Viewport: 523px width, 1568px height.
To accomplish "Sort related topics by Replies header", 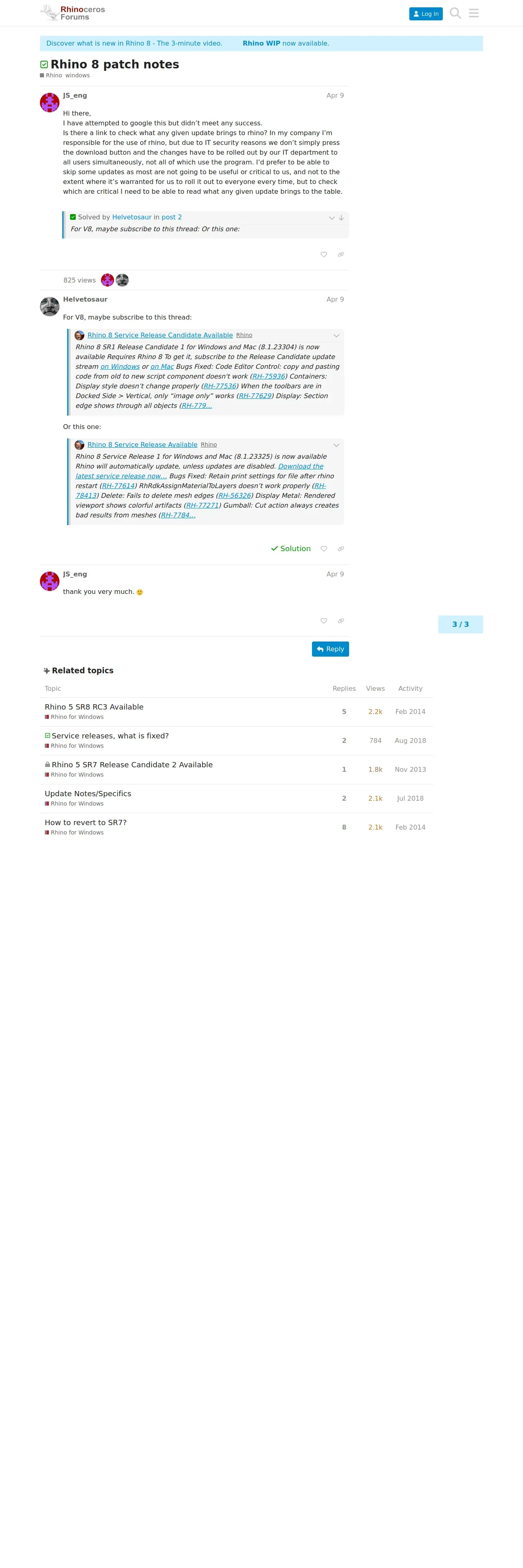I will pos(344,688).
